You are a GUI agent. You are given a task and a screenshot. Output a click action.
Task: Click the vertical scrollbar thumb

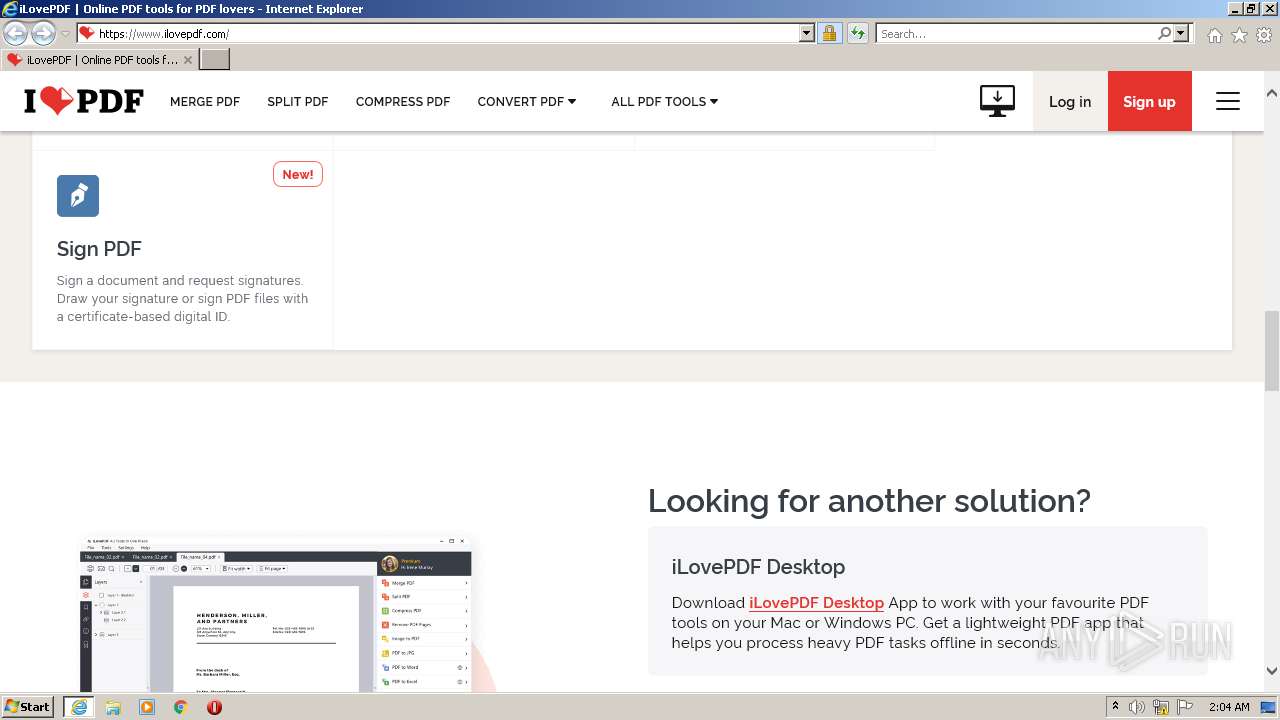1272,351
